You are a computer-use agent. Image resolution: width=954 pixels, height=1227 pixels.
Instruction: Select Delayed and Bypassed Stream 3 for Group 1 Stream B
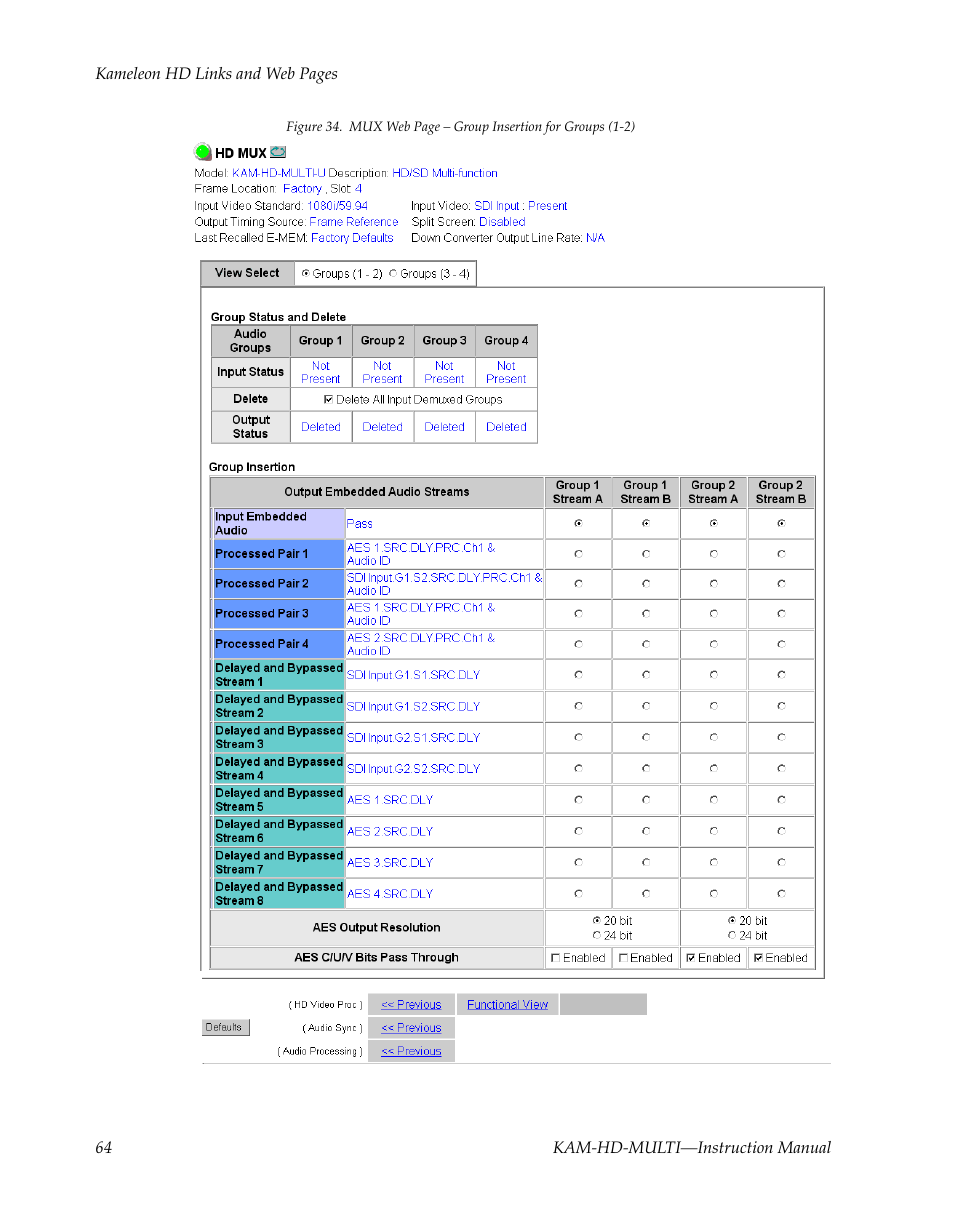pyautogui.click(x=646, y=738)
